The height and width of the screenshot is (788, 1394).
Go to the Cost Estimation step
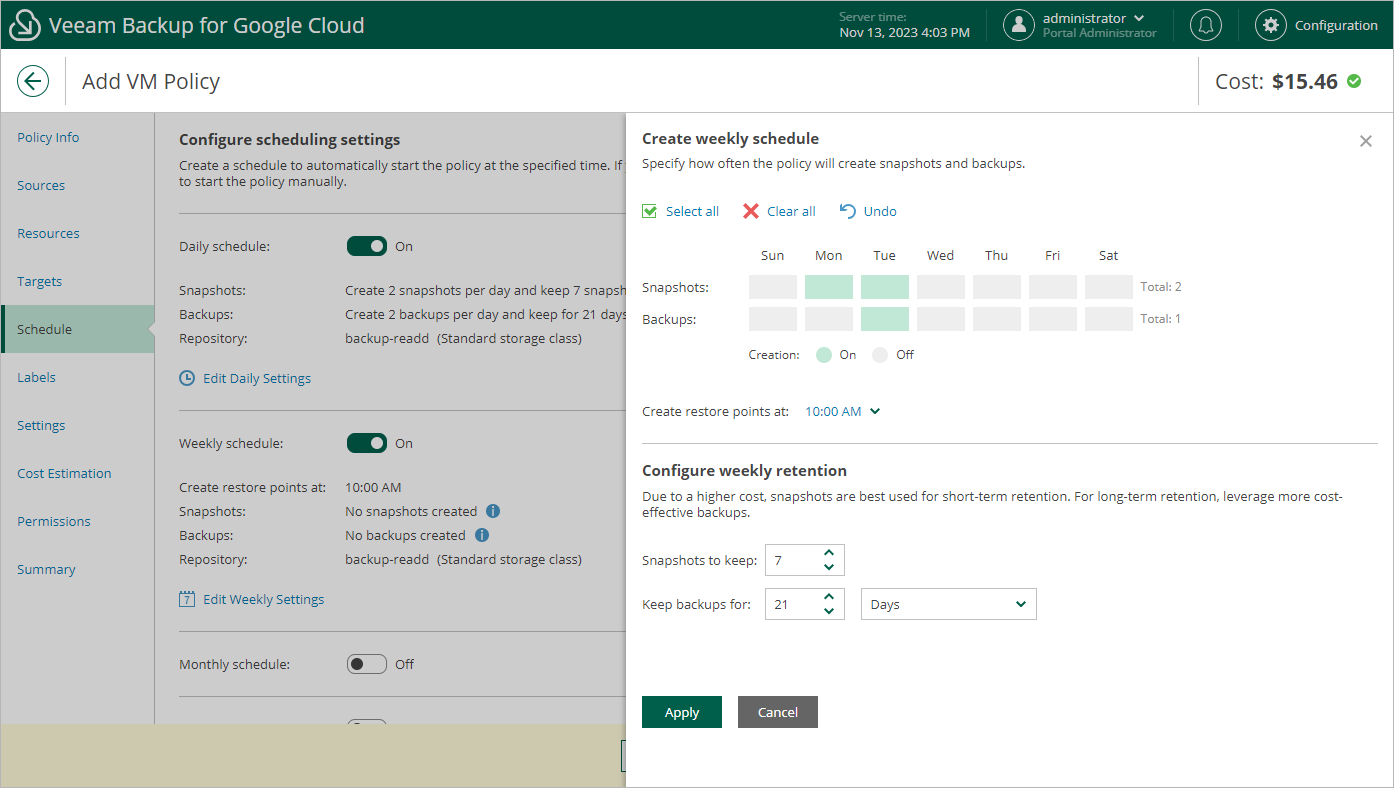tap(64, 473)
